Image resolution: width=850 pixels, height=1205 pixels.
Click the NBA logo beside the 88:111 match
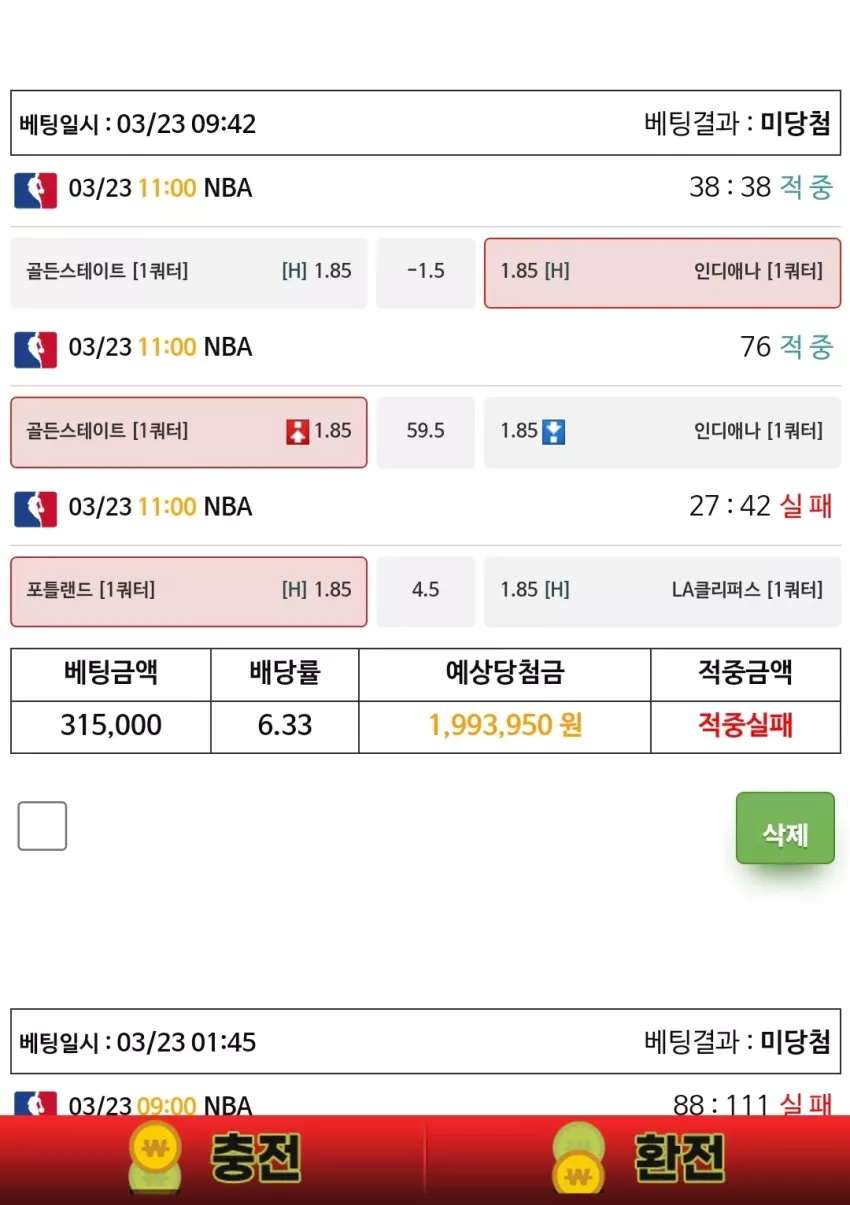[36, 1103]
